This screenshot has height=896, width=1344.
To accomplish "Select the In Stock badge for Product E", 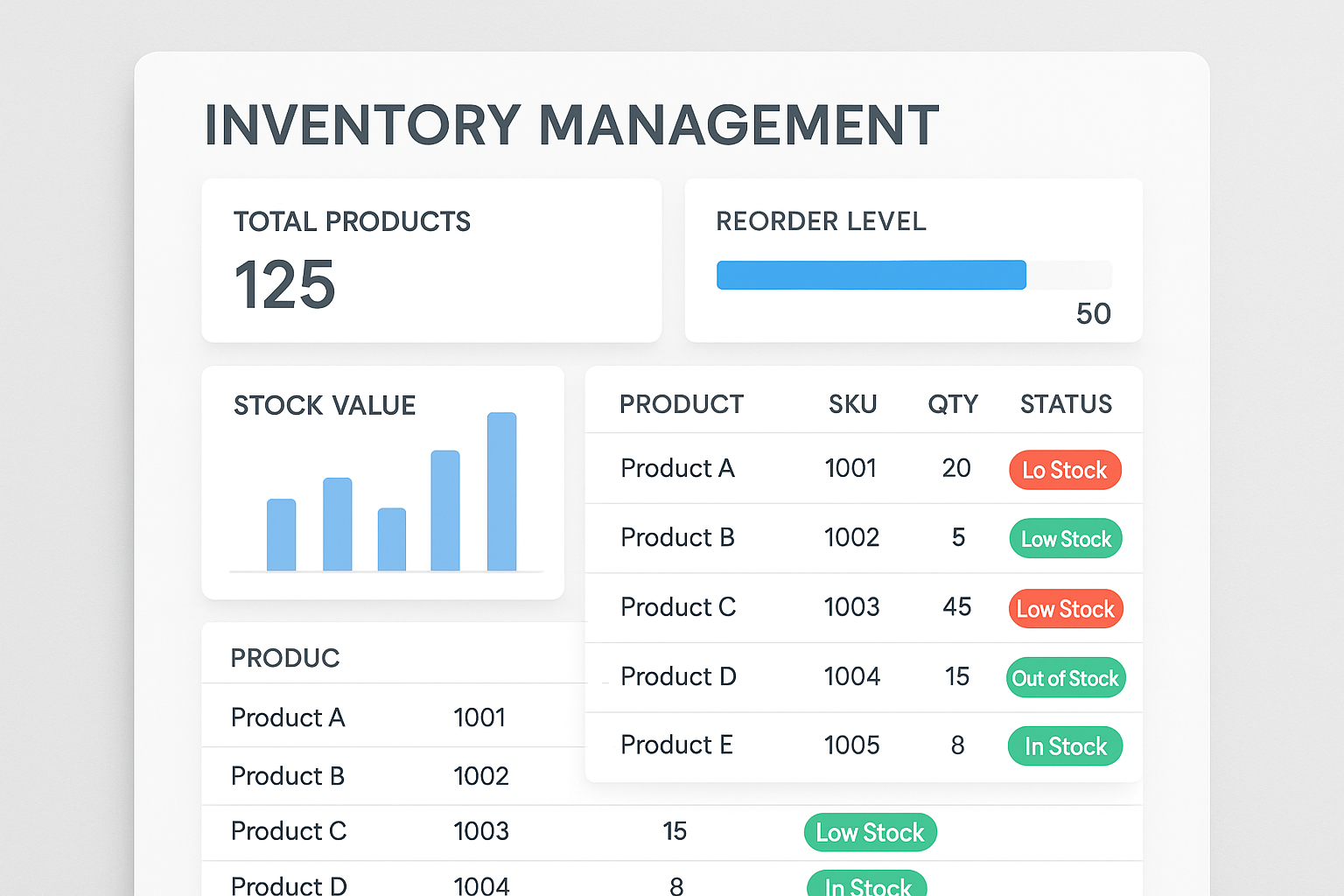I will tap(1065, 745).
